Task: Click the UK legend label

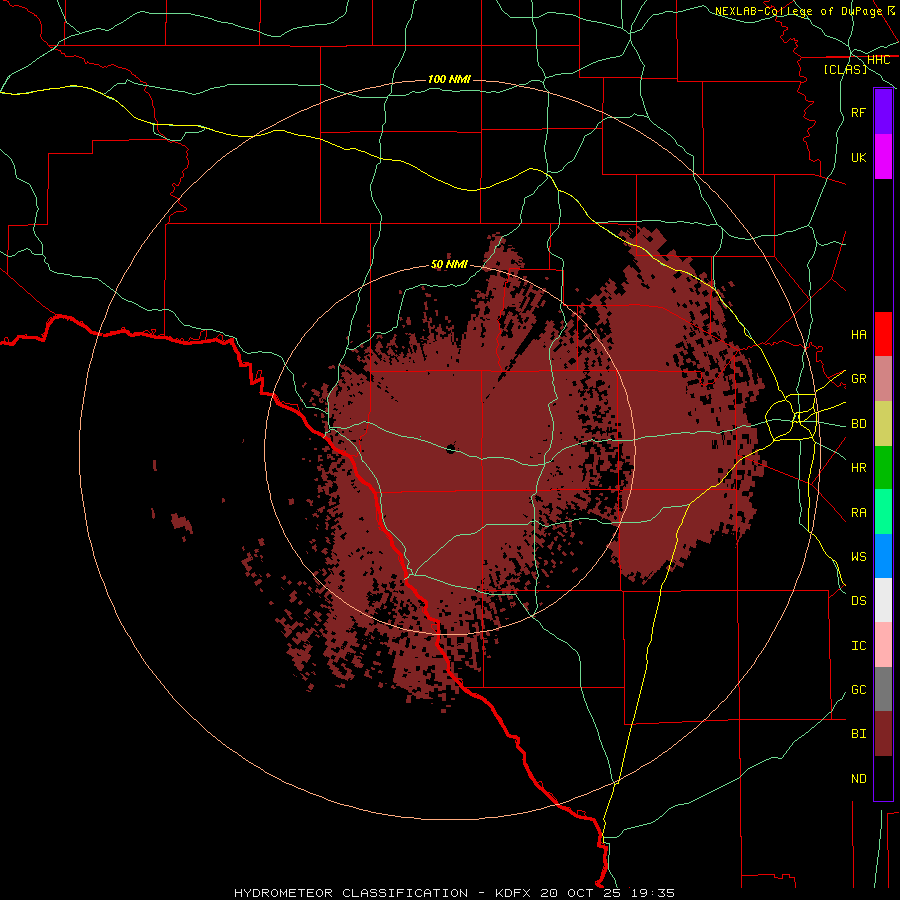Action: [858, 157]
